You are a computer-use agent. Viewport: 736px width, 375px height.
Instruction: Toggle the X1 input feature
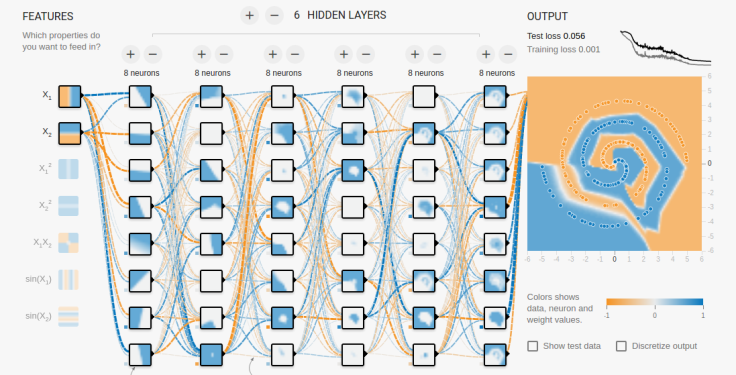(x=69, y=97)
